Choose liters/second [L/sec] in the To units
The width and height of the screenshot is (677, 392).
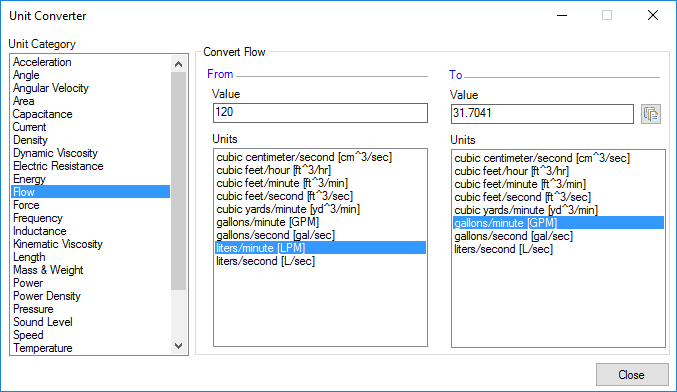[503, 249]
